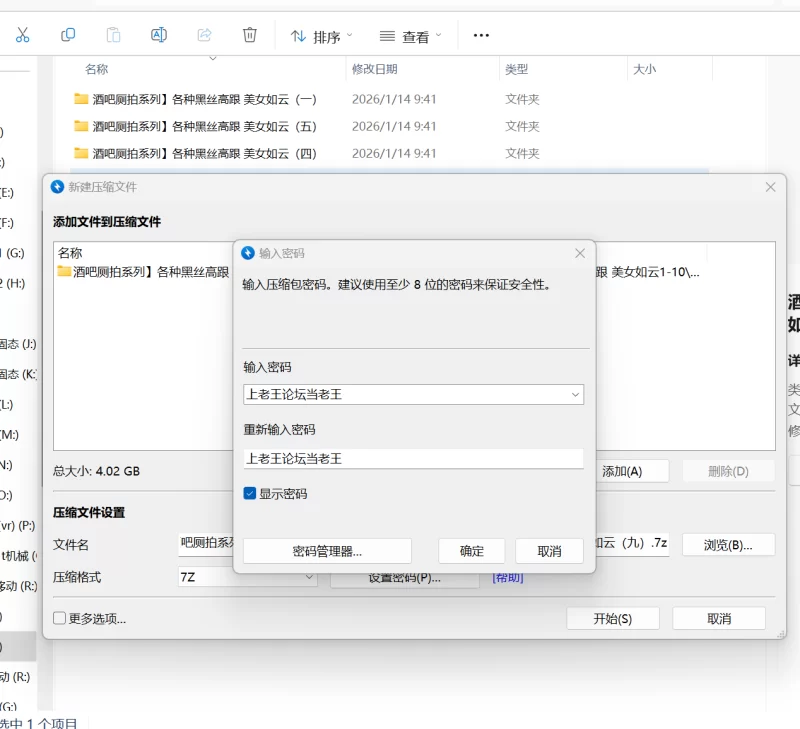Click the 重新输入密码 field
This screenshot has width=800, height=729.
click(413, 459)
